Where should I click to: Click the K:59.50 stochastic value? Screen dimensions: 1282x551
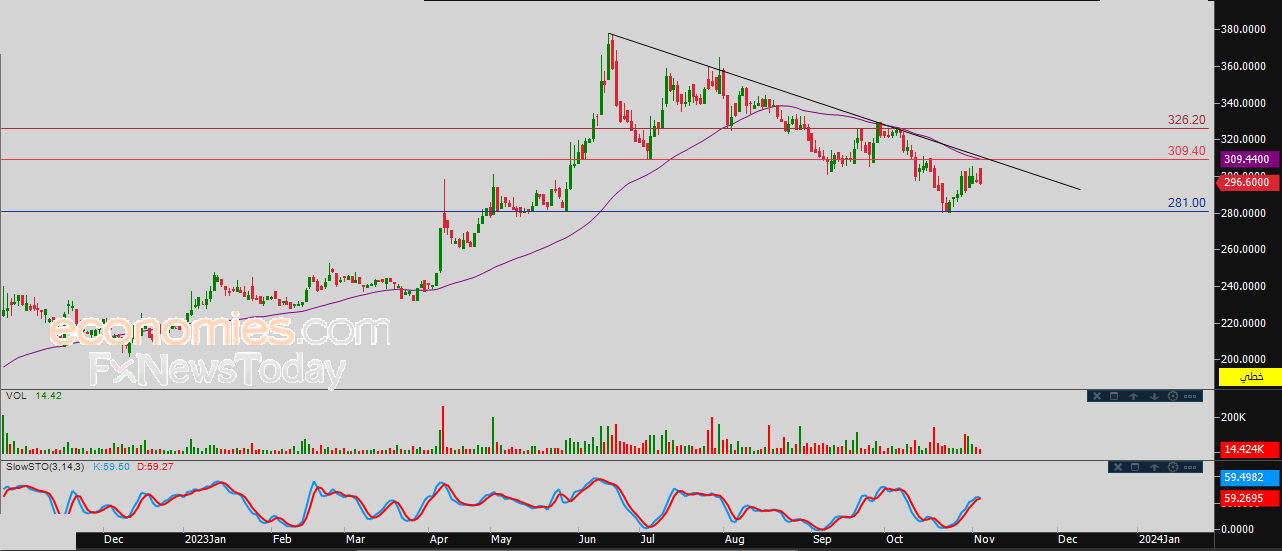[110, 467]
